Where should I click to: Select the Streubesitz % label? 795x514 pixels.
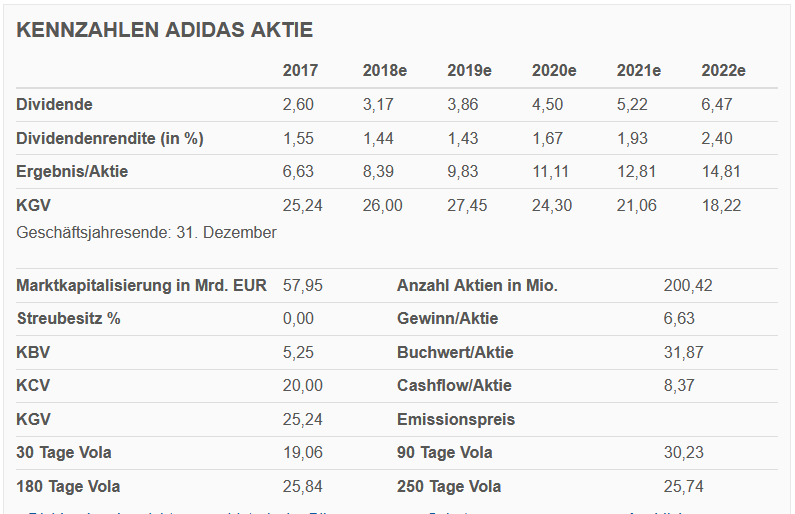[x=68, y=318]
